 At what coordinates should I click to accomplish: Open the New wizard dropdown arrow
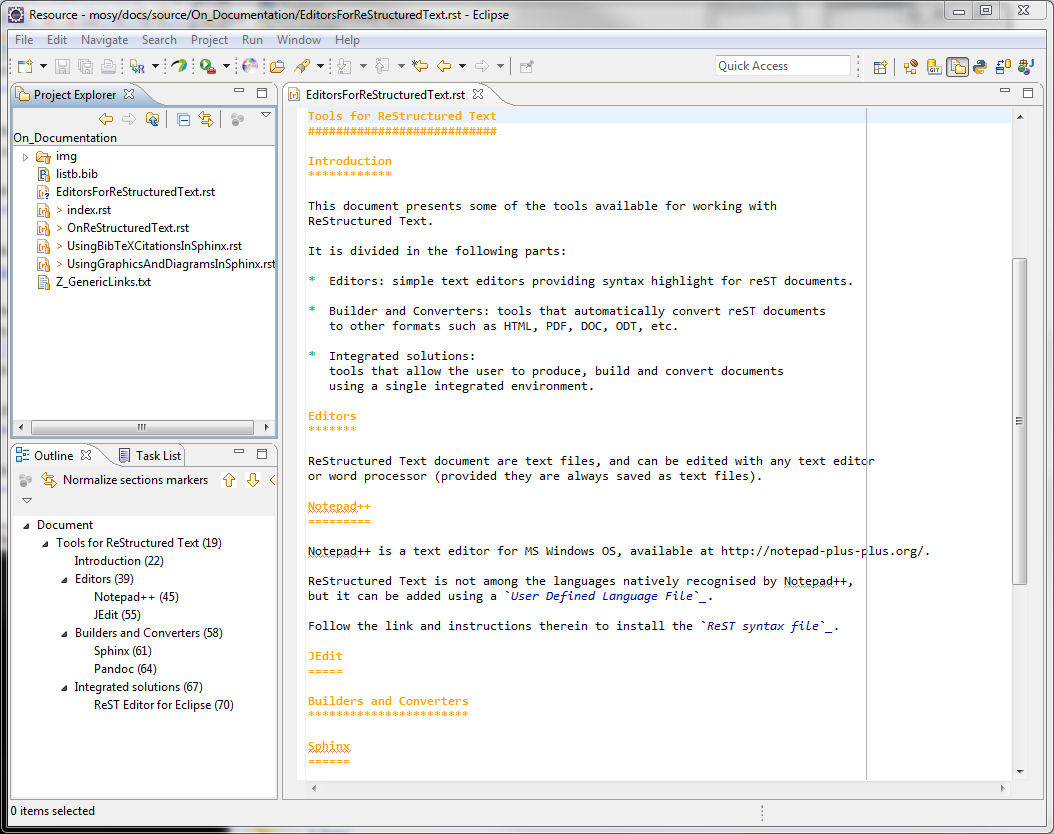pos(43,66)
